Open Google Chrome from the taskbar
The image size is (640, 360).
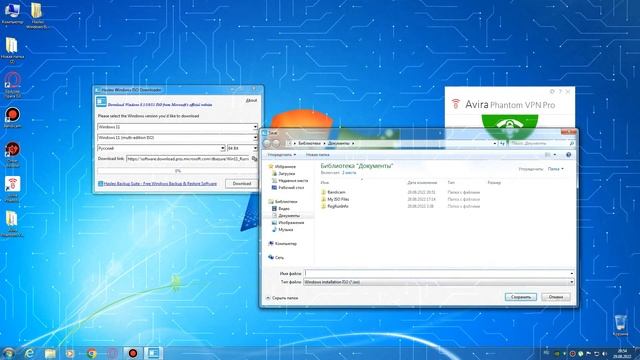click(92, 353)
